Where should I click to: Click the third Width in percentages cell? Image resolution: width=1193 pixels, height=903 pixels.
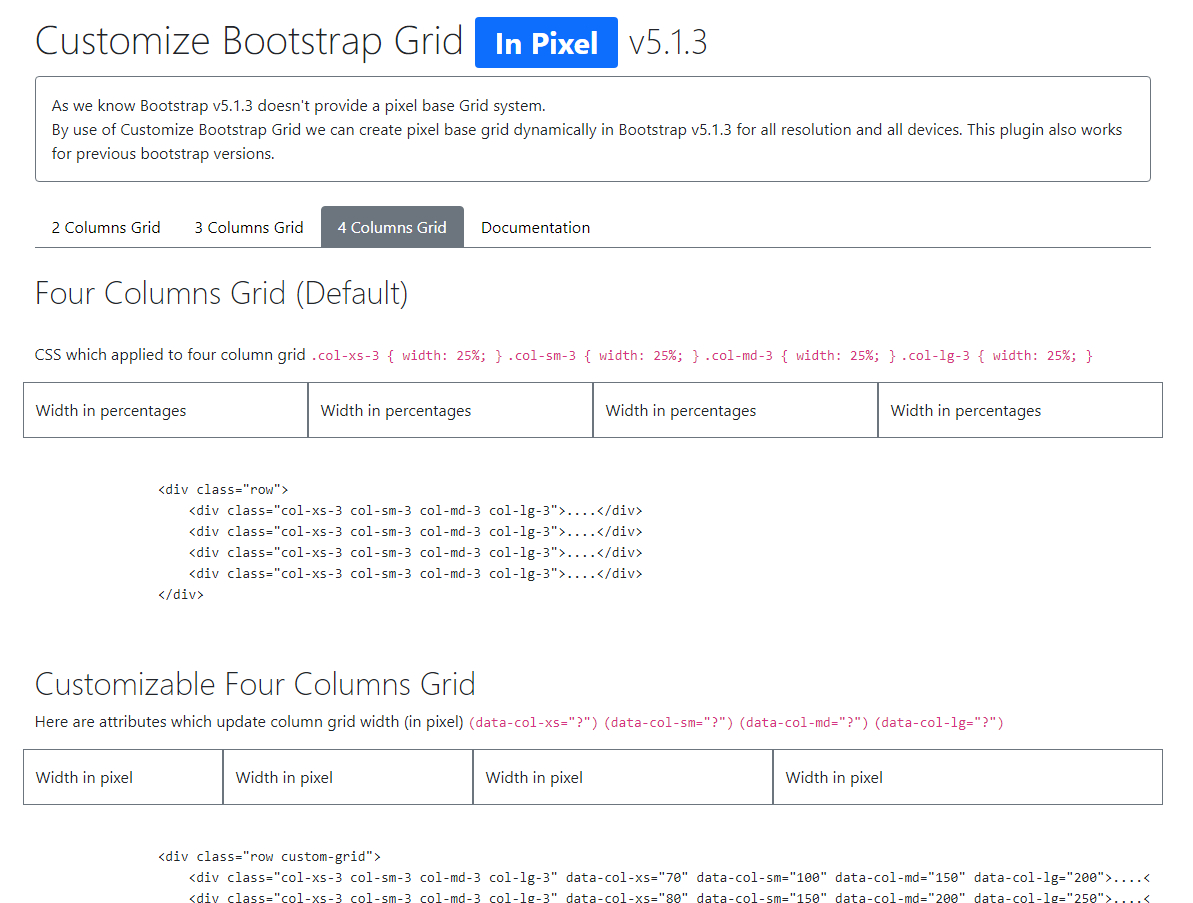(736, 410)
